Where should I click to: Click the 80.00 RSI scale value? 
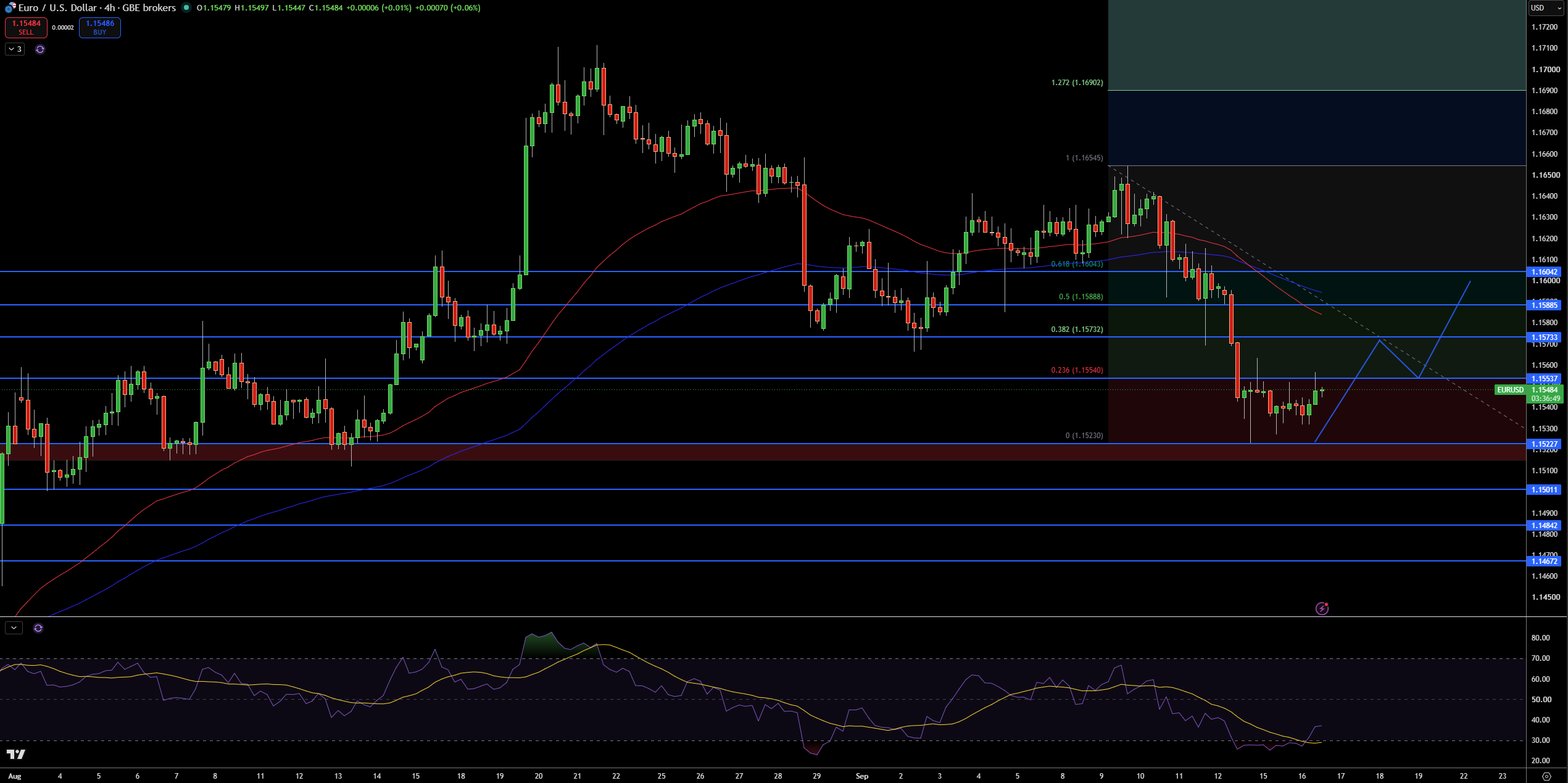point(1541,638)
